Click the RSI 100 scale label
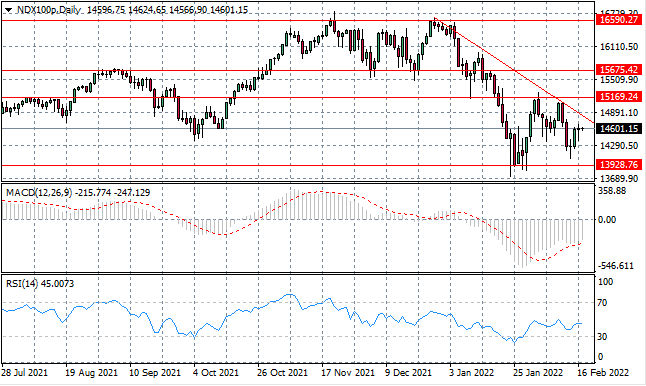 [x=605, y=282]
